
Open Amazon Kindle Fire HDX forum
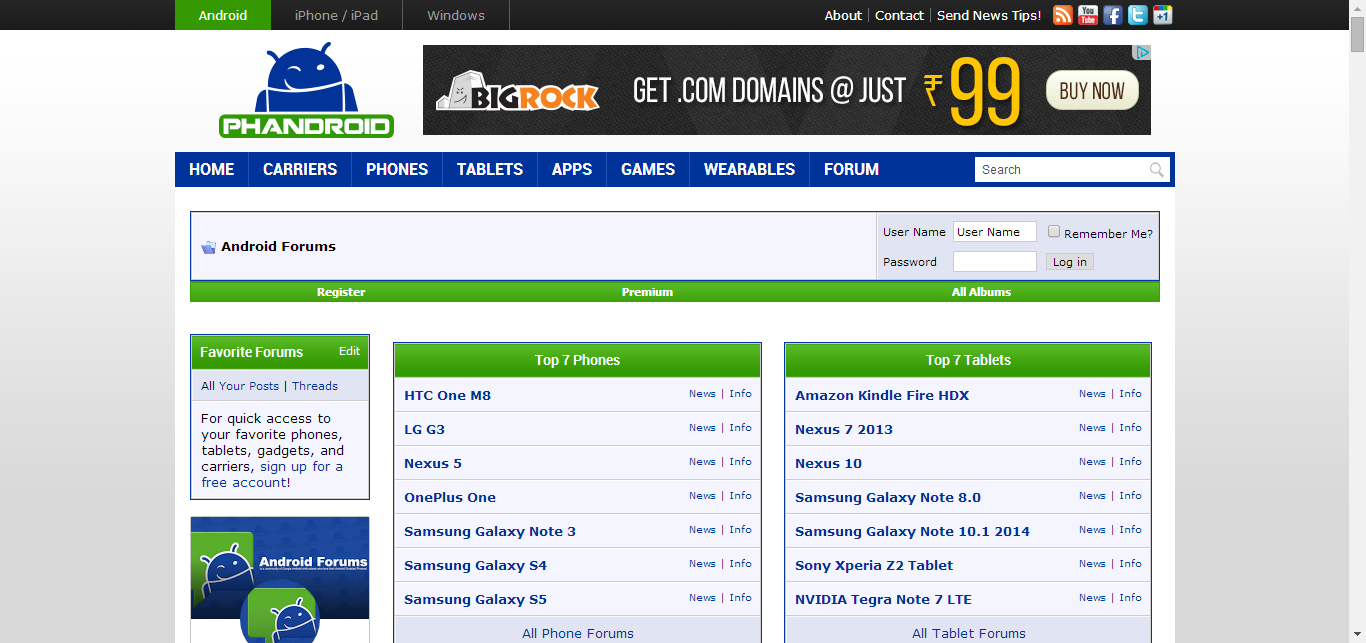882,395
